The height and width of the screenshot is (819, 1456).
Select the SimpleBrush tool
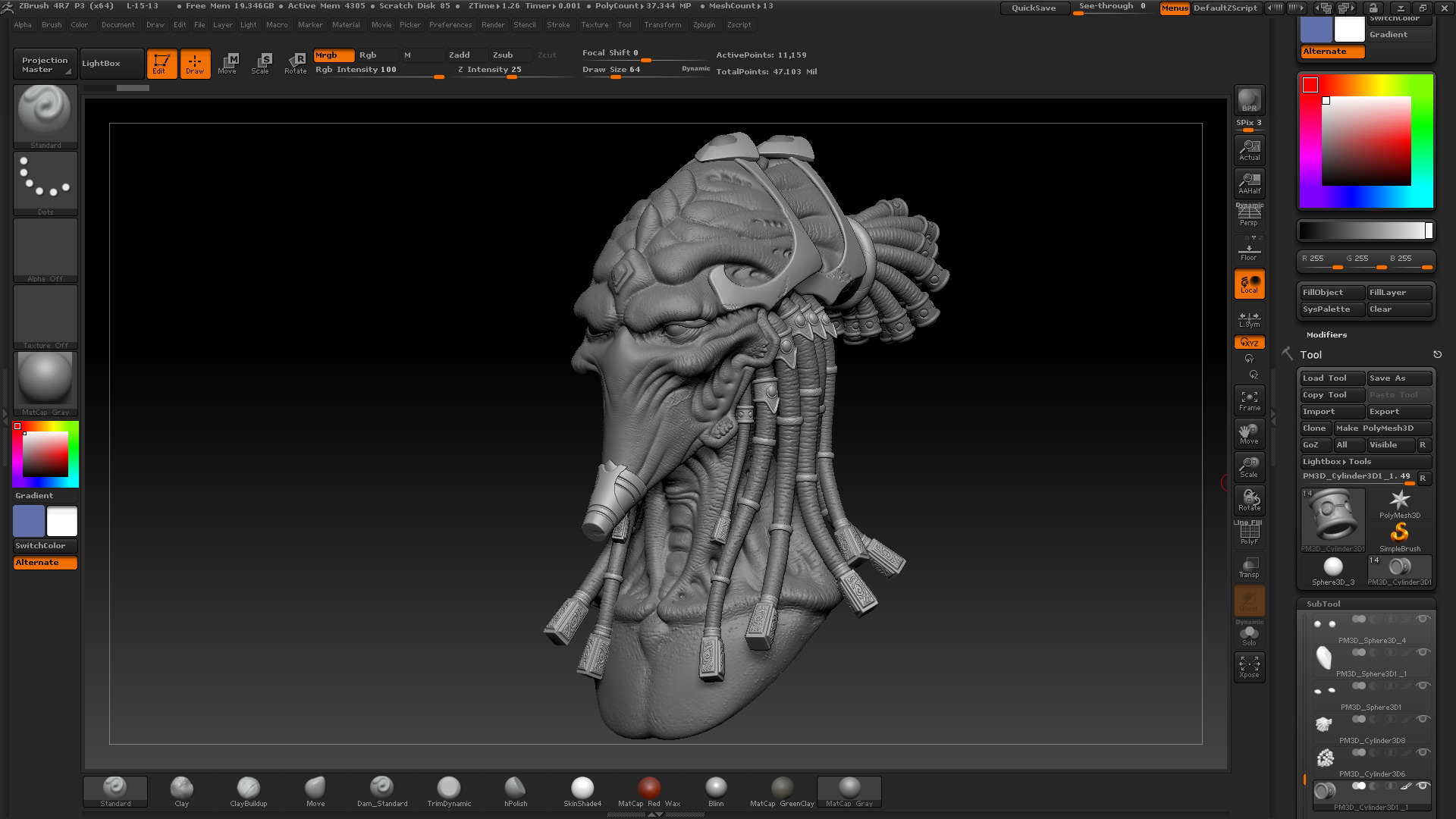click(x=1400, y=537)
